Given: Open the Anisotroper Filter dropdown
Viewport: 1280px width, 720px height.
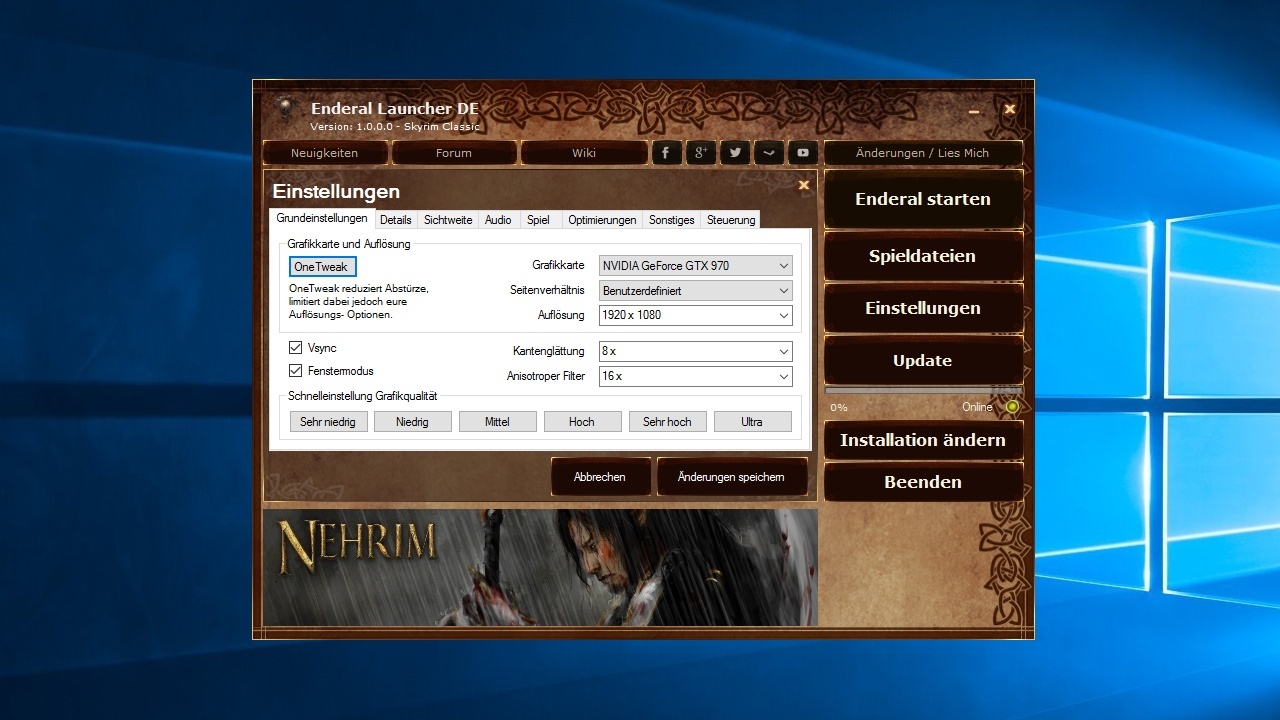Looking at the screenshot, I should point(695,377).
